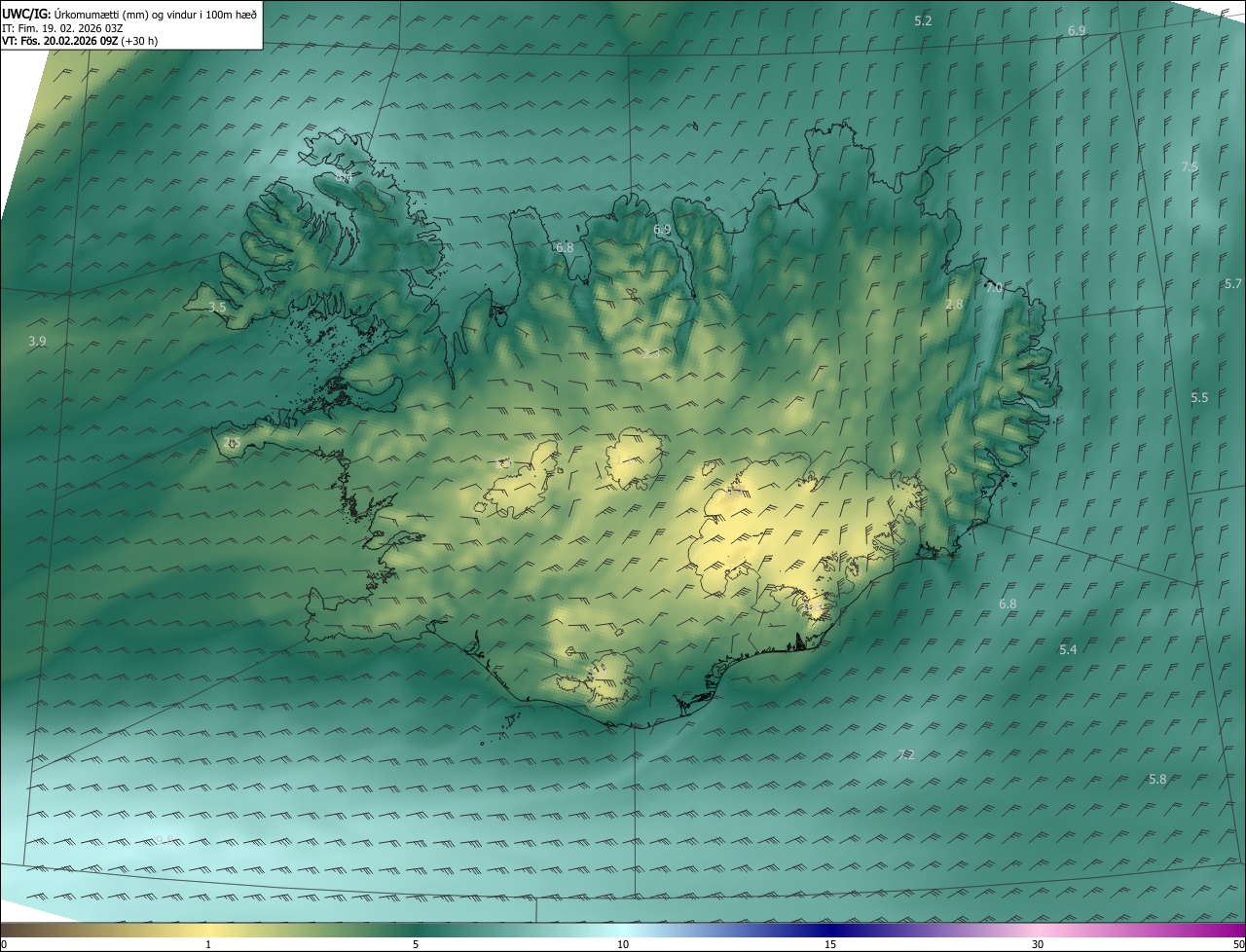Click the '0' tick label on the colour scale
Screen dimensions: 1246x952
coord(4,944)
